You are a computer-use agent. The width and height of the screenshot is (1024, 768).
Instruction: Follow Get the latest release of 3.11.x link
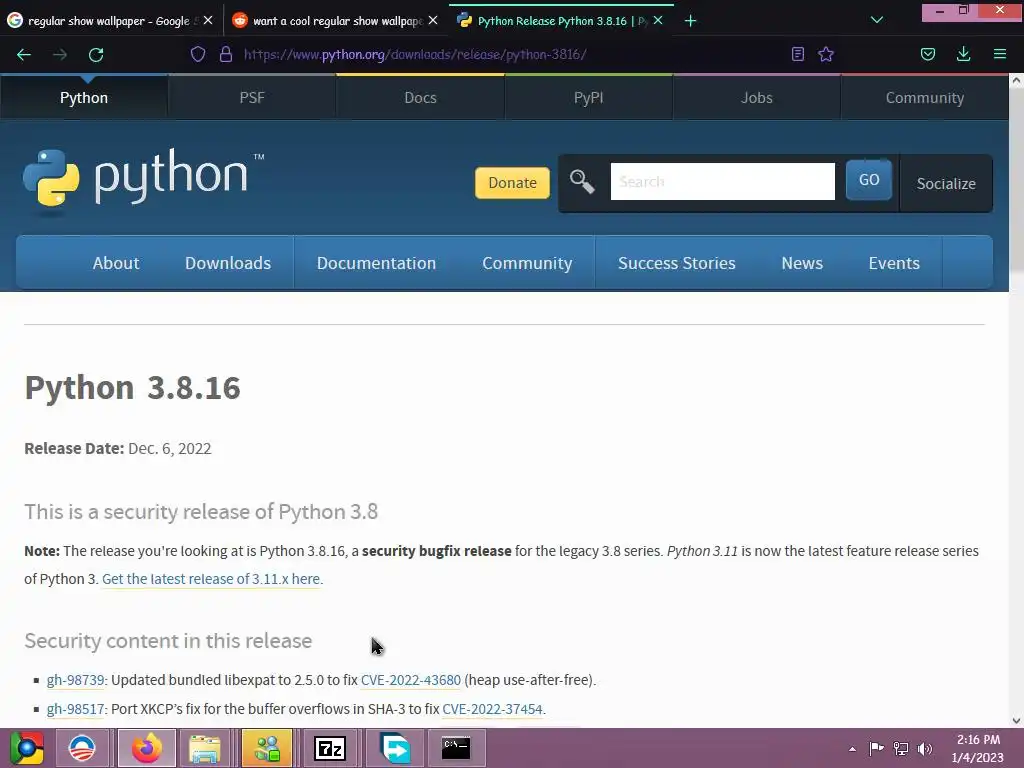coord(212,579)
